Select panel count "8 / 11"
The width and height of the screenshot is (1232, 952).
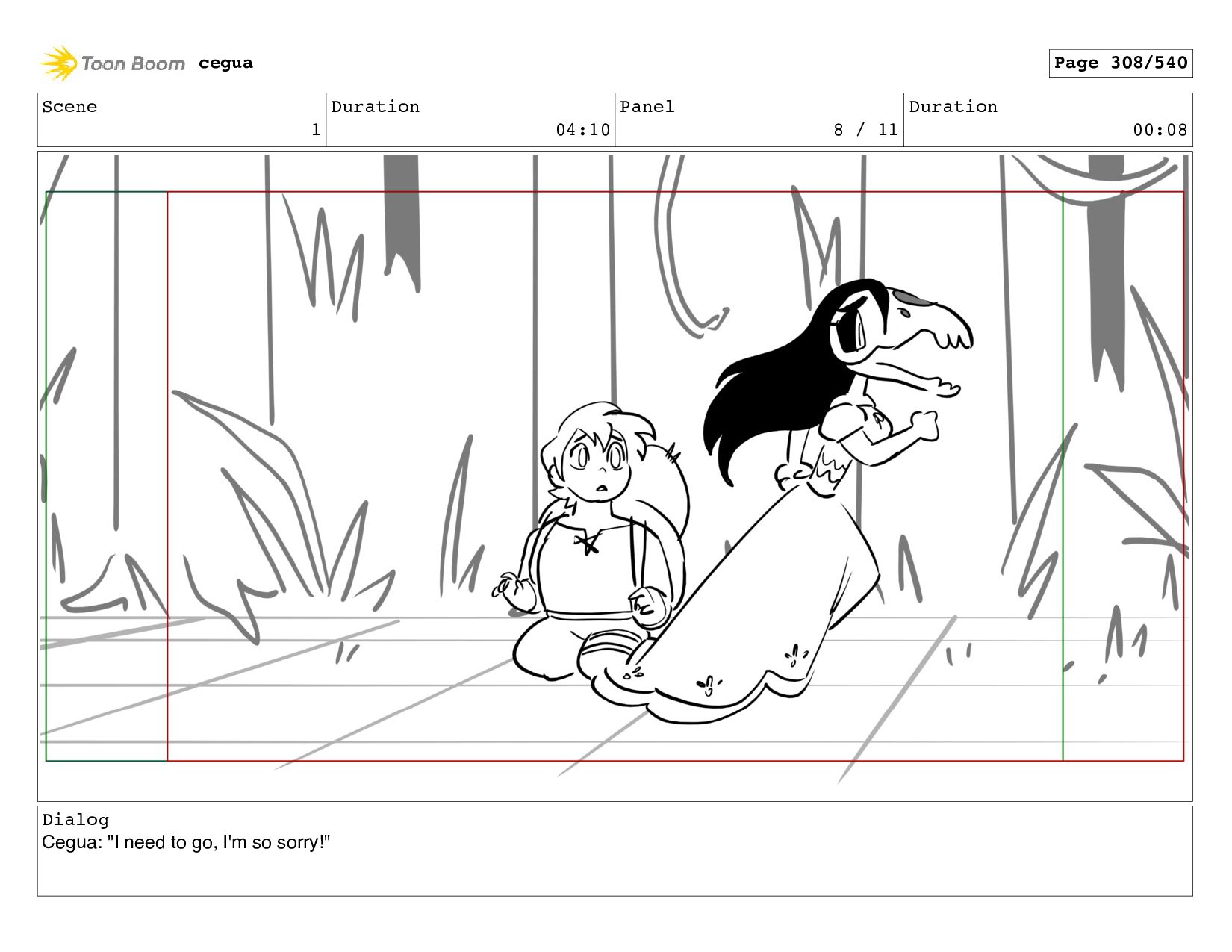tap(865, 130)
